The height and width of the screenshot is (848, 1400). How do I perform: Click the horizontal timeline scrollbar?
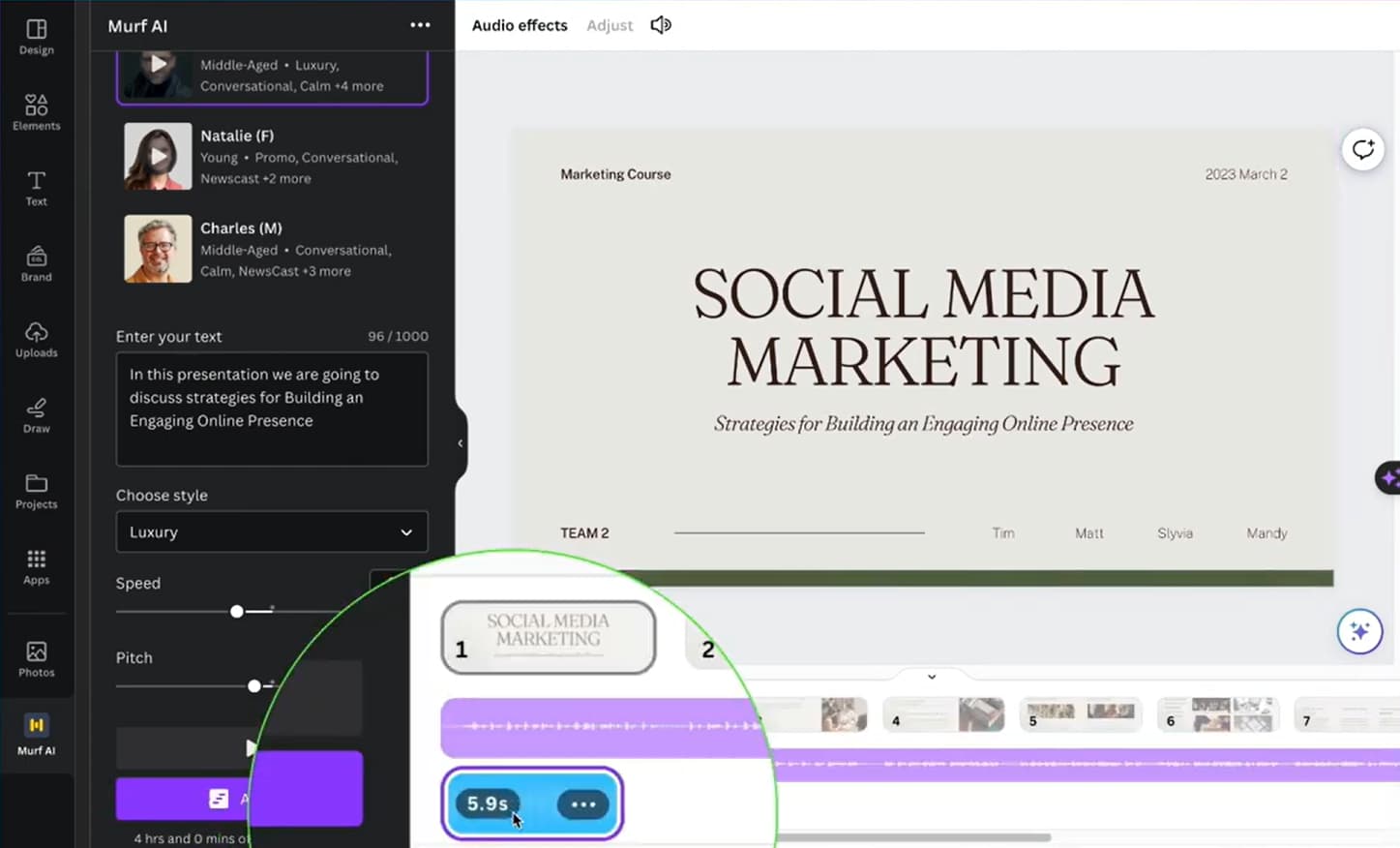coord(914,837)
